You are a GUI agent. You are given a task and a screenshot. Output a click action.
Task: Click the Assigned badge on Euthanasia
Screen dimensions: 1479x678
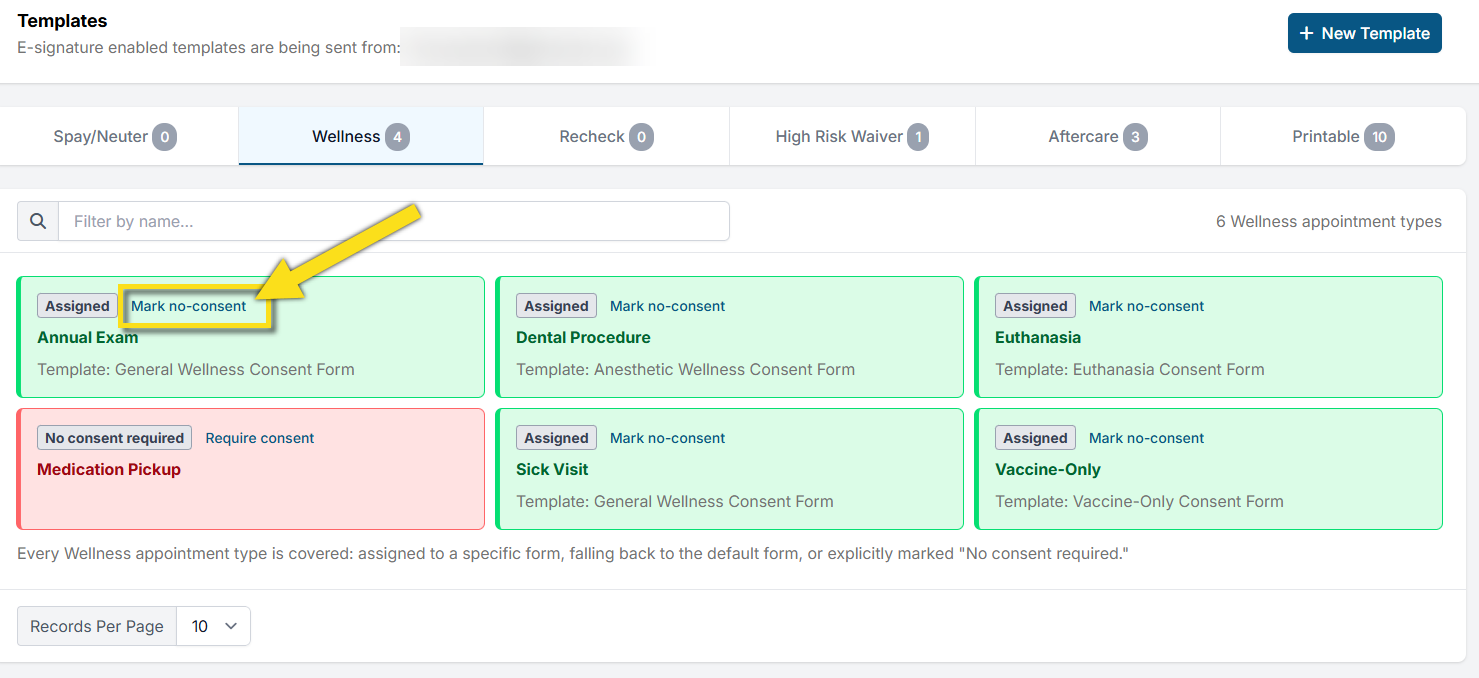[x=1035, y=306]
